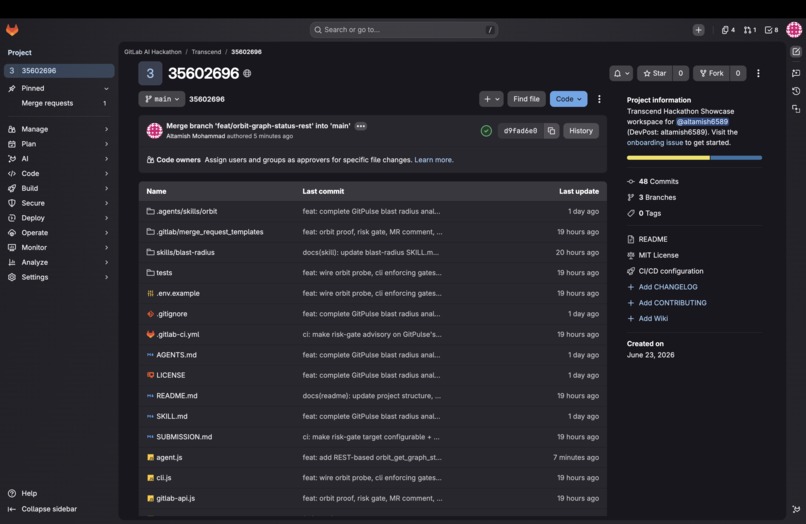Open Merge requests in sidebar

(59, 103)
